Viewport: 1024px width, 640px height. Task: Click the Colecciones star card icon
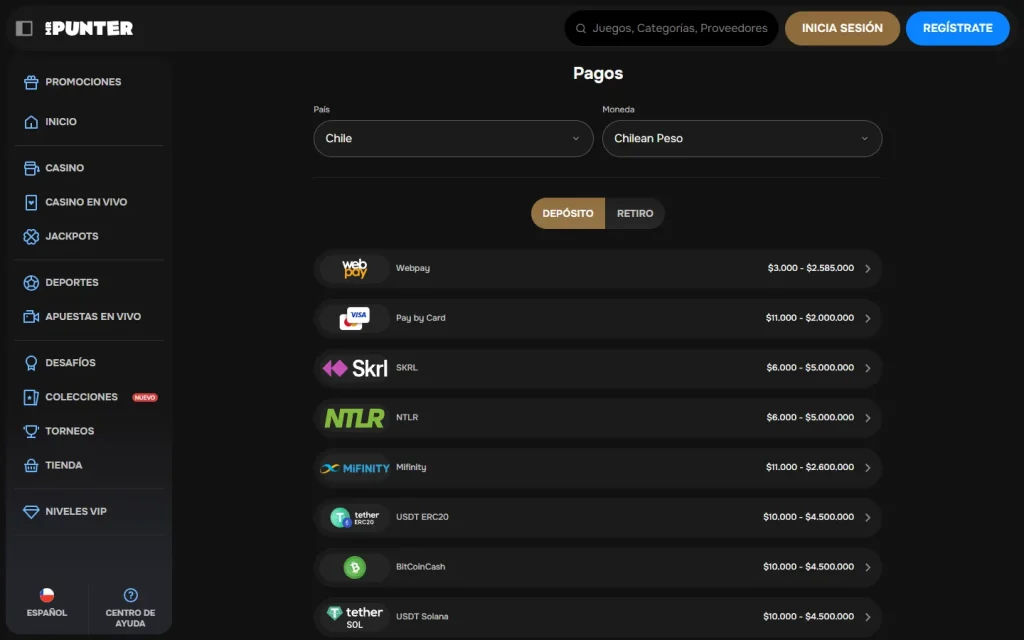coord(31,397)
